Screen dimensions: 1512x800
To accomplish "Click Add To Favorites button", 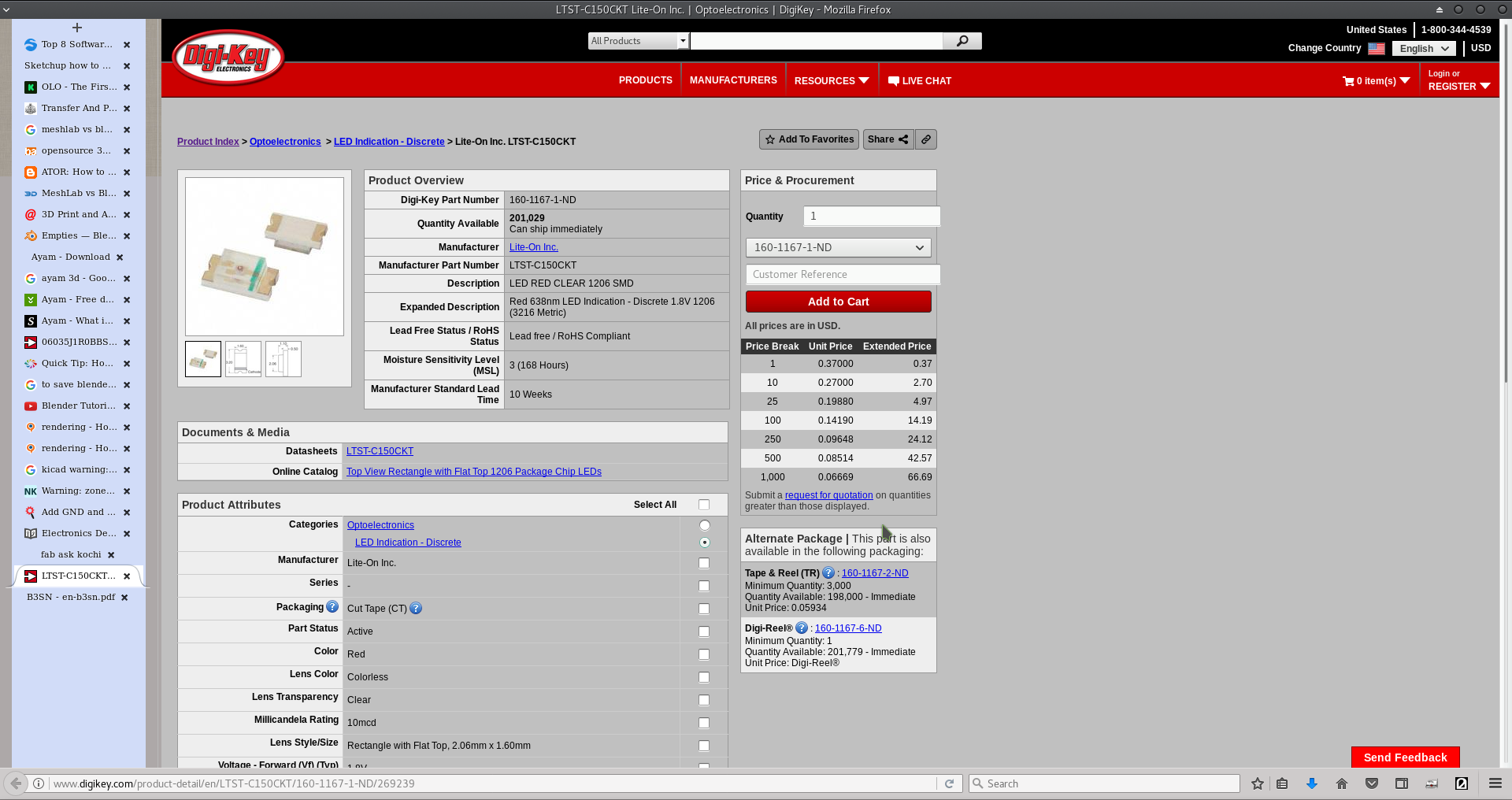I will pyautogui.click(x=809, y=139).
